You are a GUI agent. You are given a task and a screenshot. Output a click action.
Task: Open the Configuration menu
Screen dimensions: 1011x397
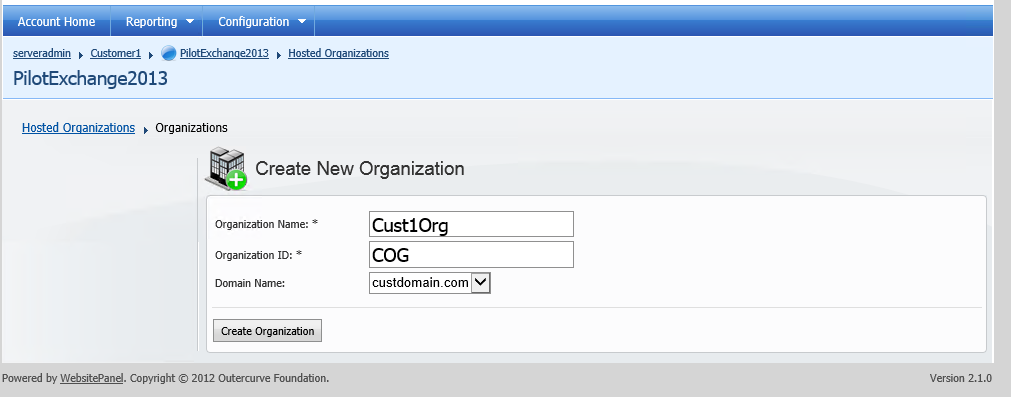[x=253, y=21]
